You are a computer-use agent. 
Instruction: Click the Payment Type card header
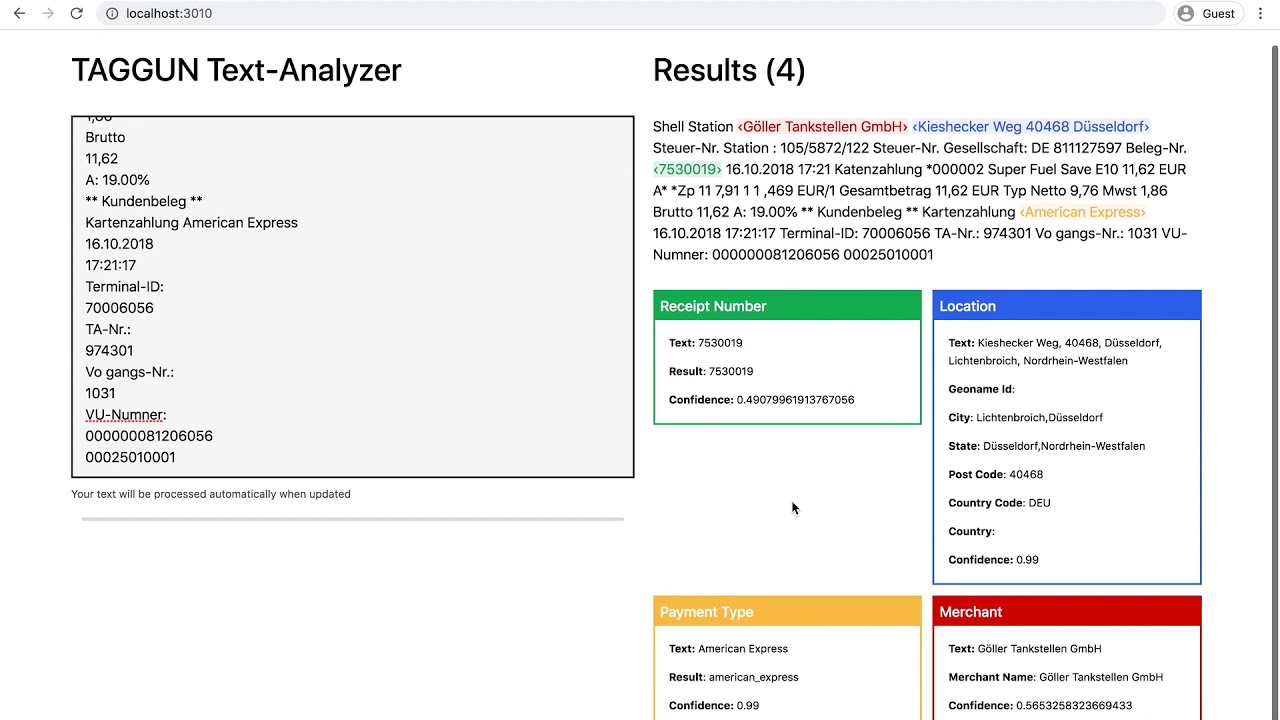787,612
